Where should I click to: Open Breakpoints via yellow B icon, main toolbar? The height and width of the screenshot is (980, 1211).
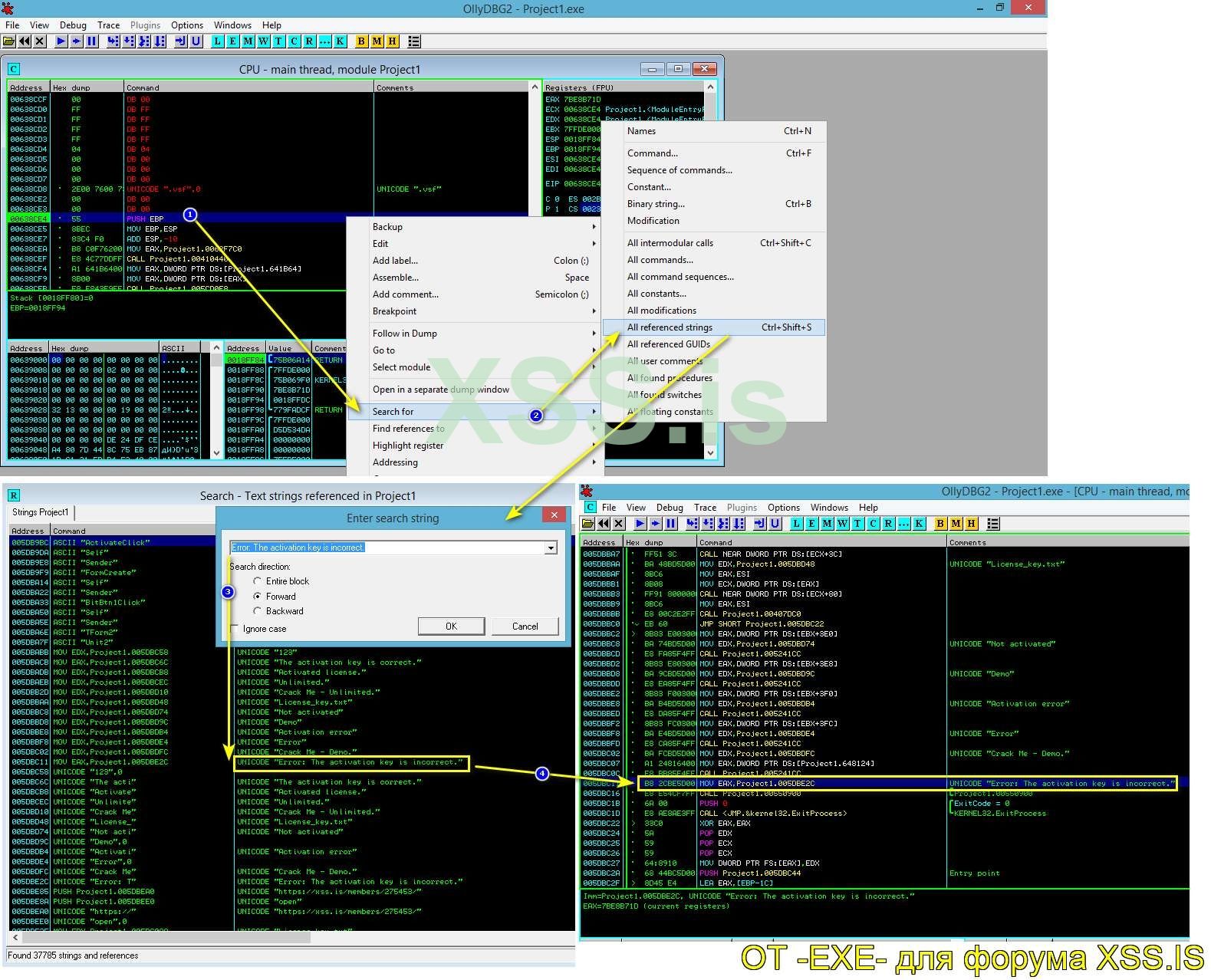coord(361,41)
